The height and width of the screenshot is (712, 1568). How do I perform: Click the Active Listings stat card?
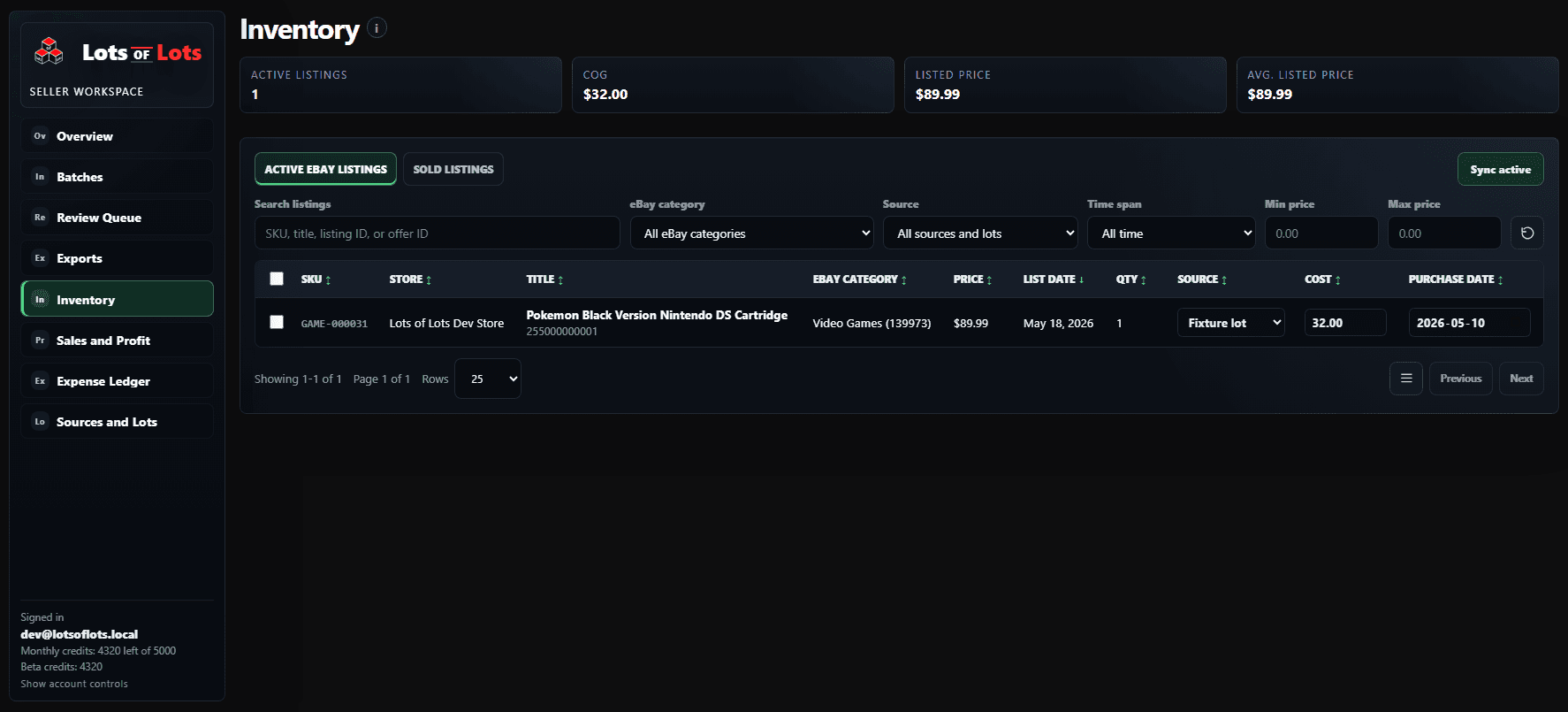tap(400, 85)
